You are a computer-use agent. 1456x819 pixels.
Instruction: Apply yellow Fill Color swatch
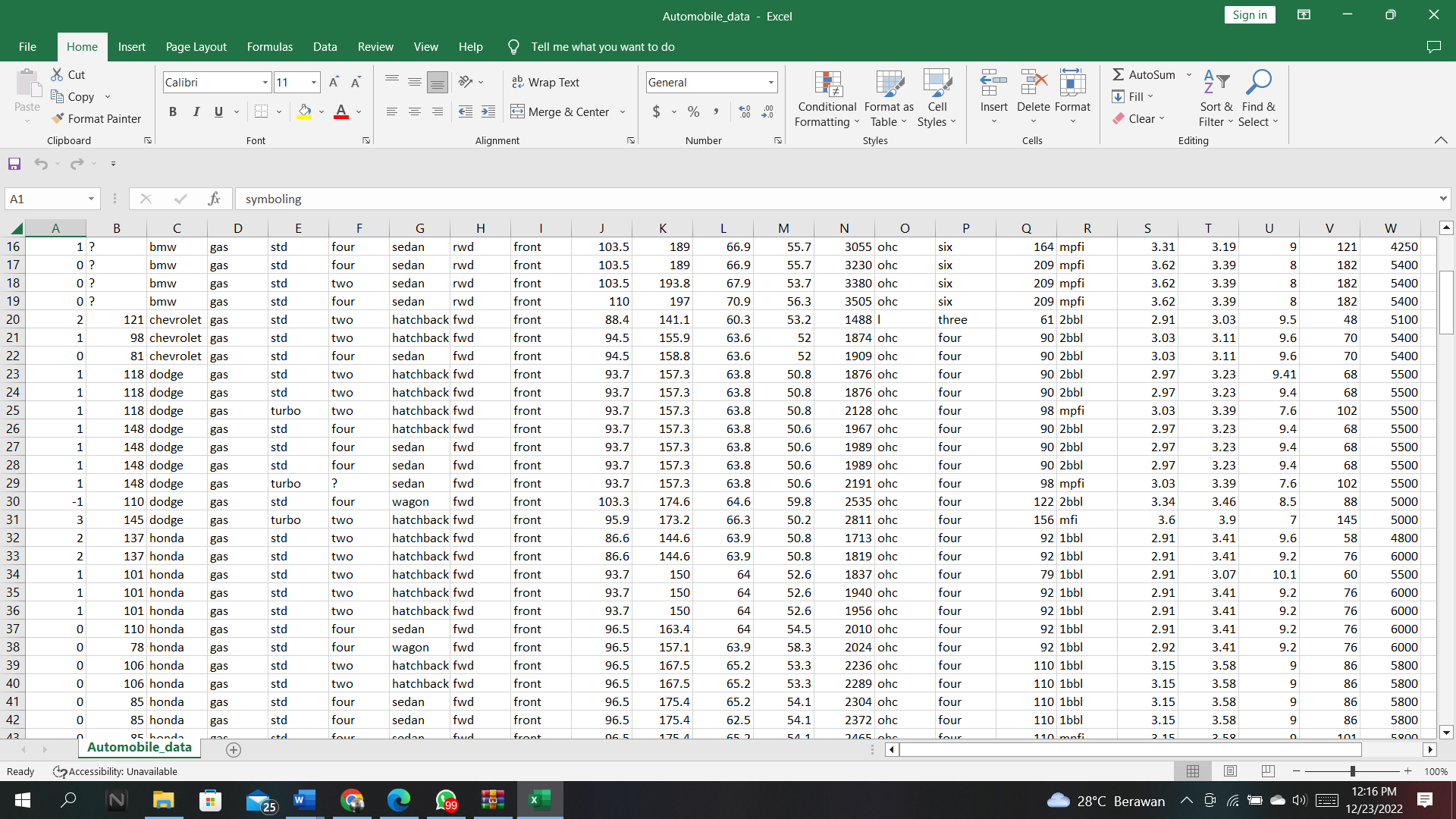tap(304, 111)
